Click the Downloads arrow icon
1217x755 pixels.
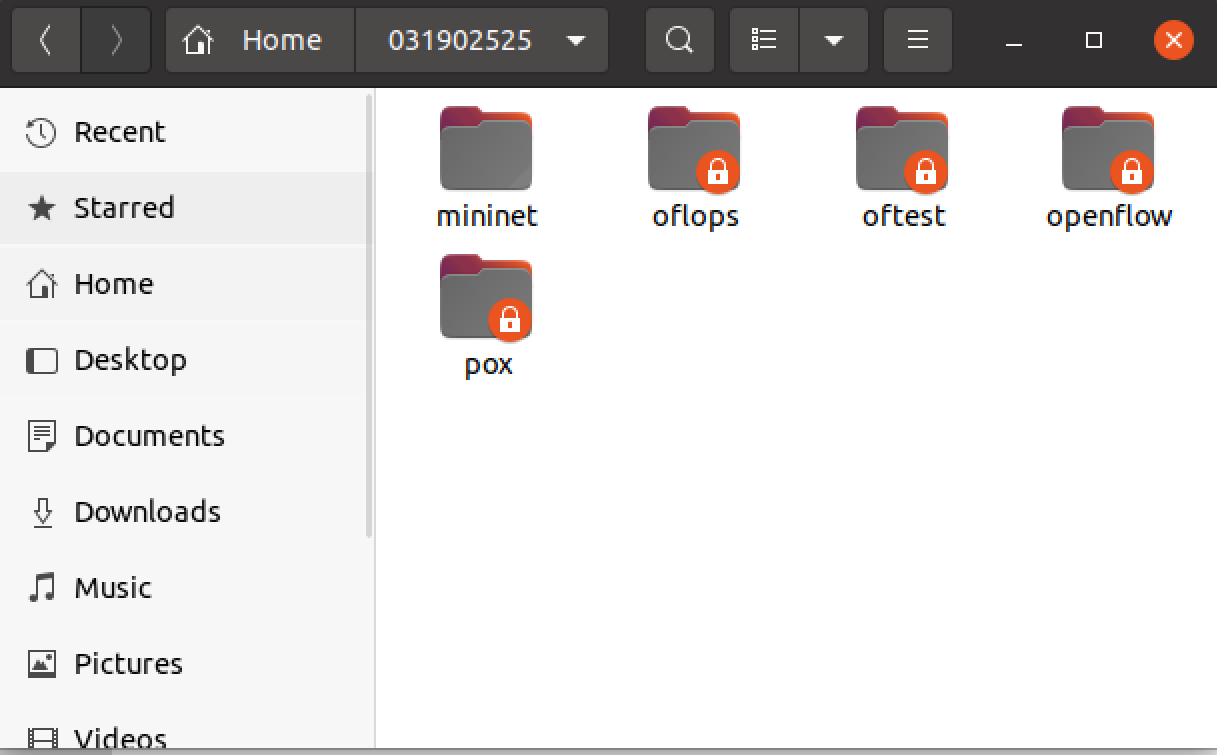pos(42,512)
